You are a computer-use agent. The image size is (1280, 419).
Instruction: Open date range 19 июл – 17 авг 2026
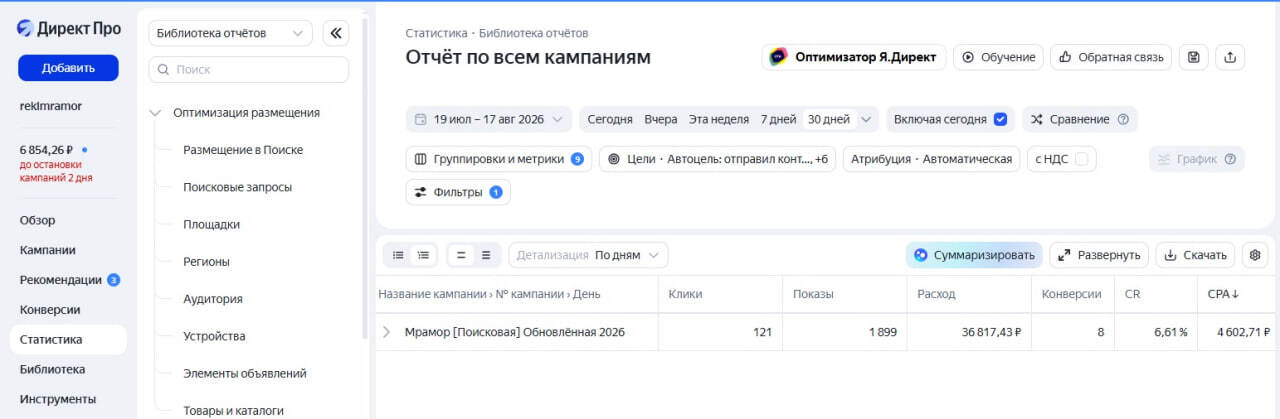(489, 119)
